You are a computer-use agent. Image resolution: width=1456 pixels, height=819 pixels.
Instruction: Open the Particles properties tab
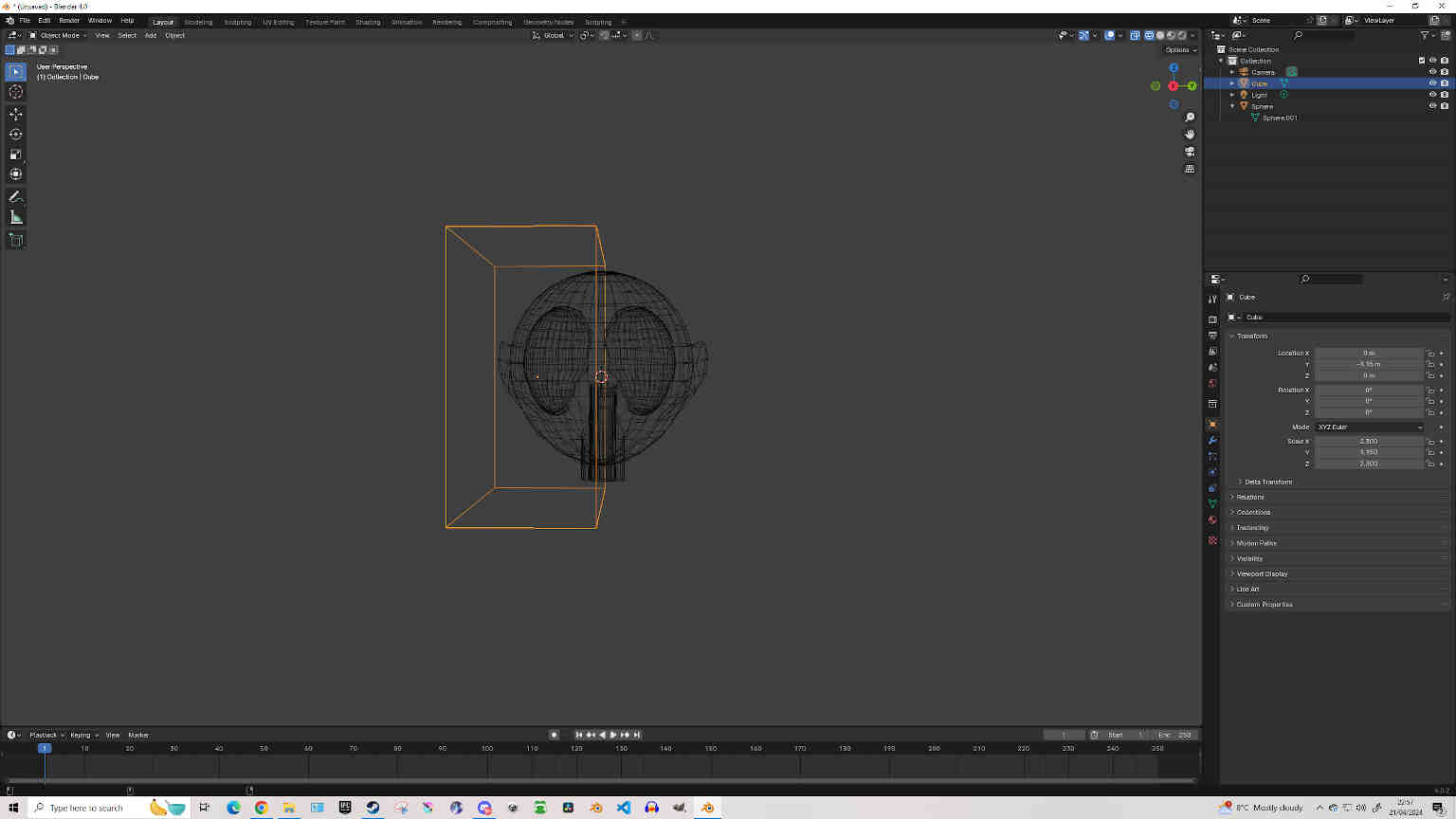[x=1212, y=457]
